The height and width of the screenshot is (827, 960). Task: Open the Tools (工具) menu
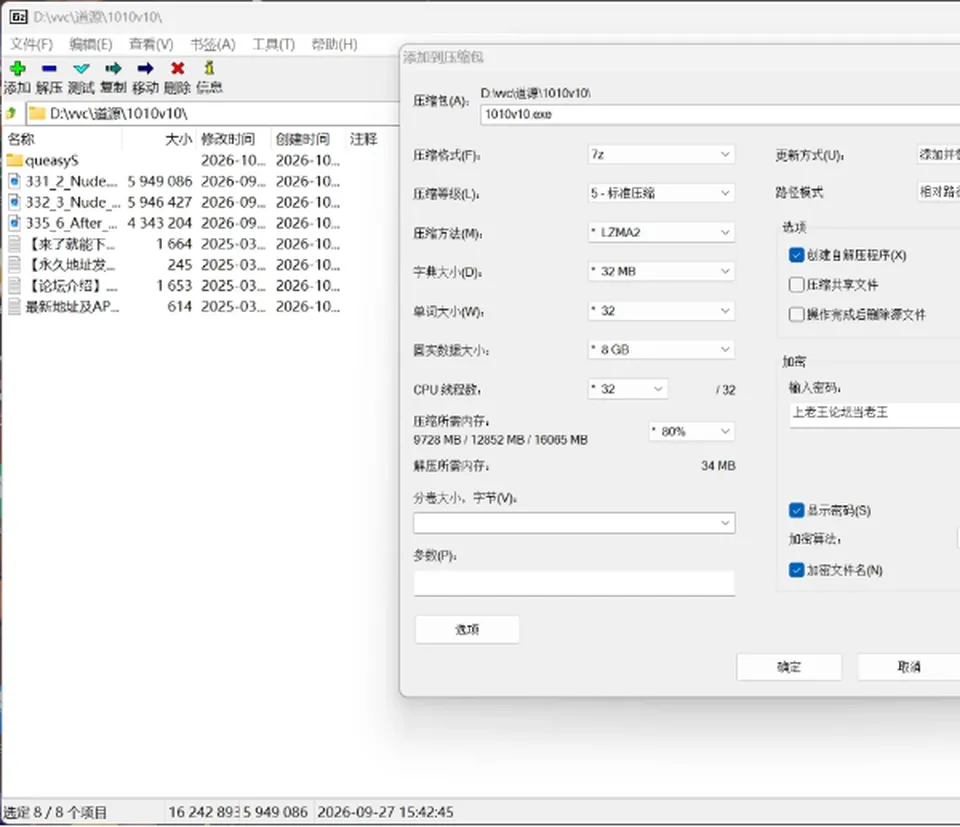click(x=274, y=44)
